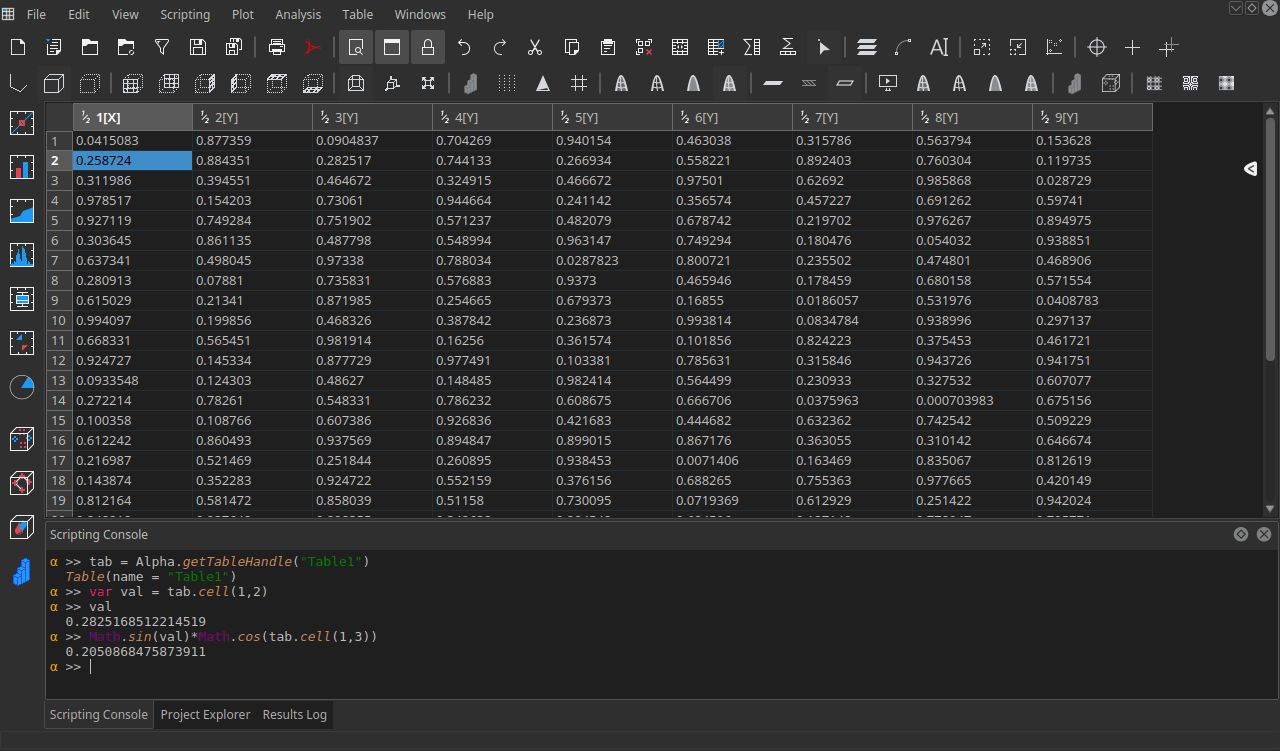Toggle the toolbar lock padlock
Screen dimensions: 1280x751
tap(427, 47)
